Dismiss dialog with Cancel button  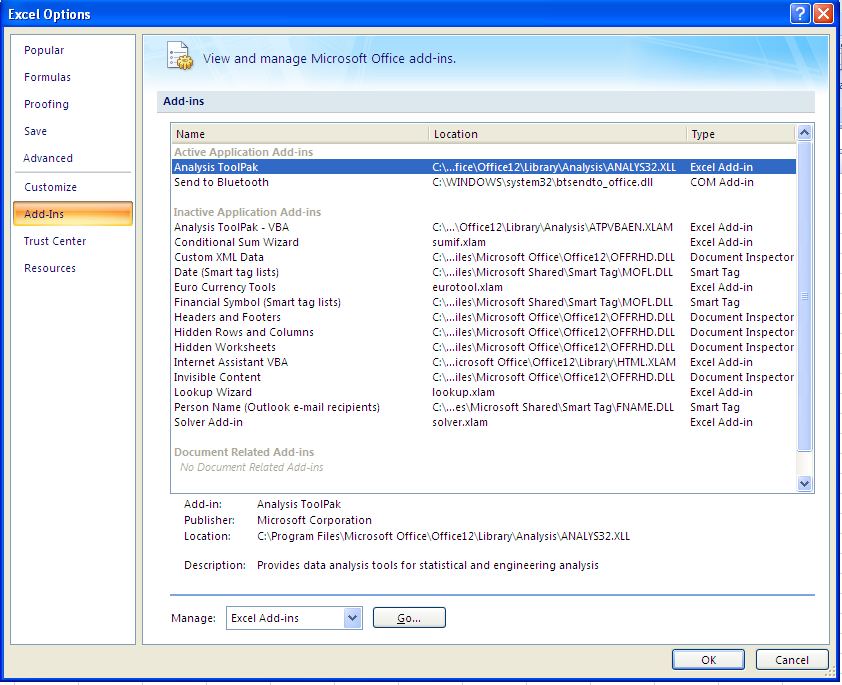tap(791, 659)
